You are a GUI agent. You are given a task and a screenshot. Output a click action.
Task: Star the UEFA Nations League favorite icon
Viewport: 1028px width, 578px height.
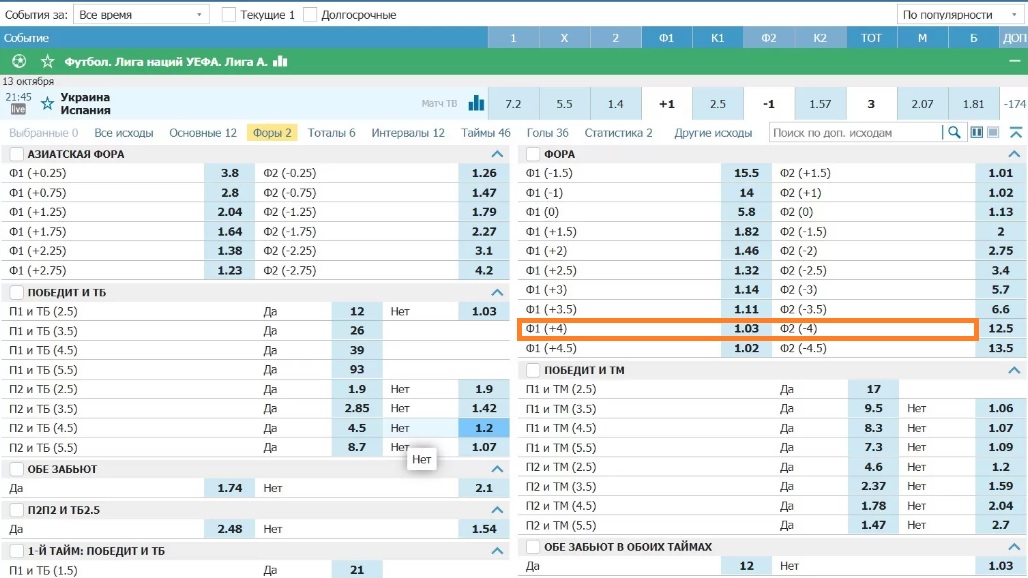[x=47, y=61]
